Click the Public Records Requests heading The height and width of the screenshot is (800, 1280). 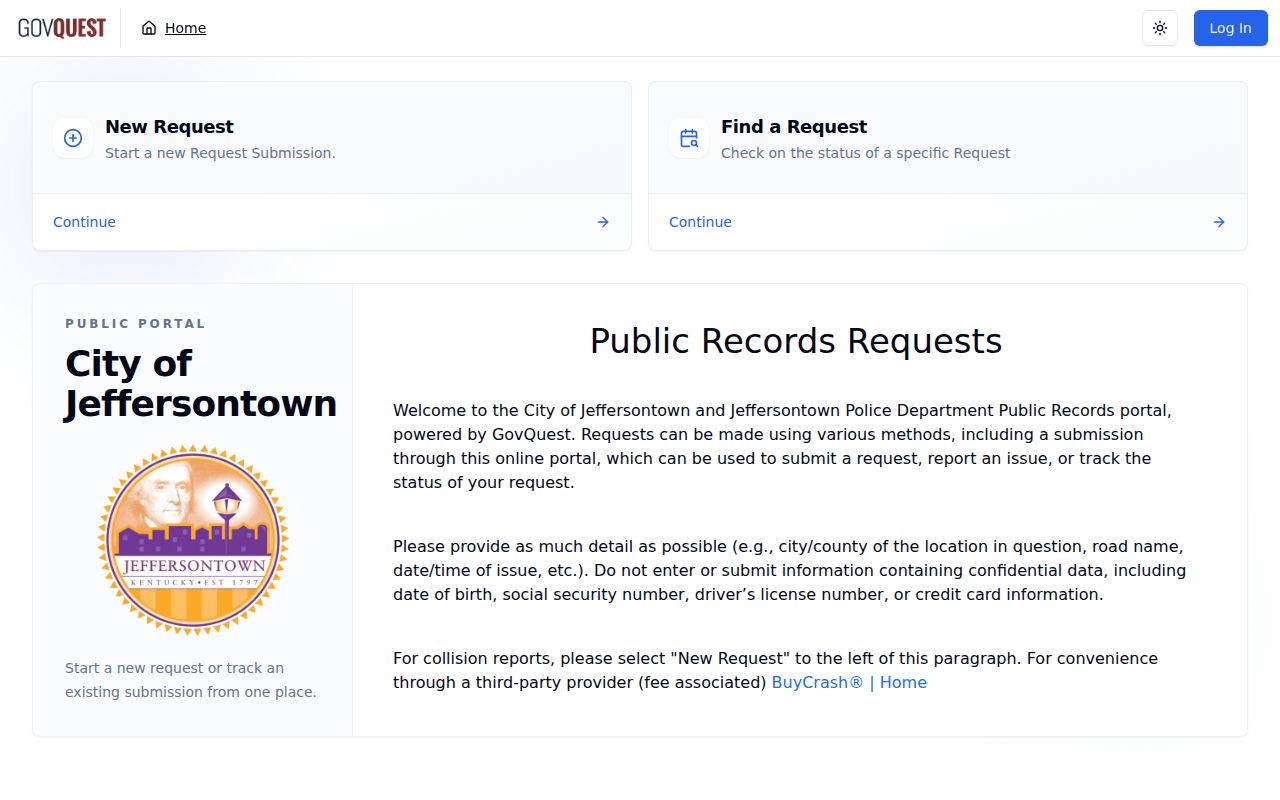coord(796,341)
